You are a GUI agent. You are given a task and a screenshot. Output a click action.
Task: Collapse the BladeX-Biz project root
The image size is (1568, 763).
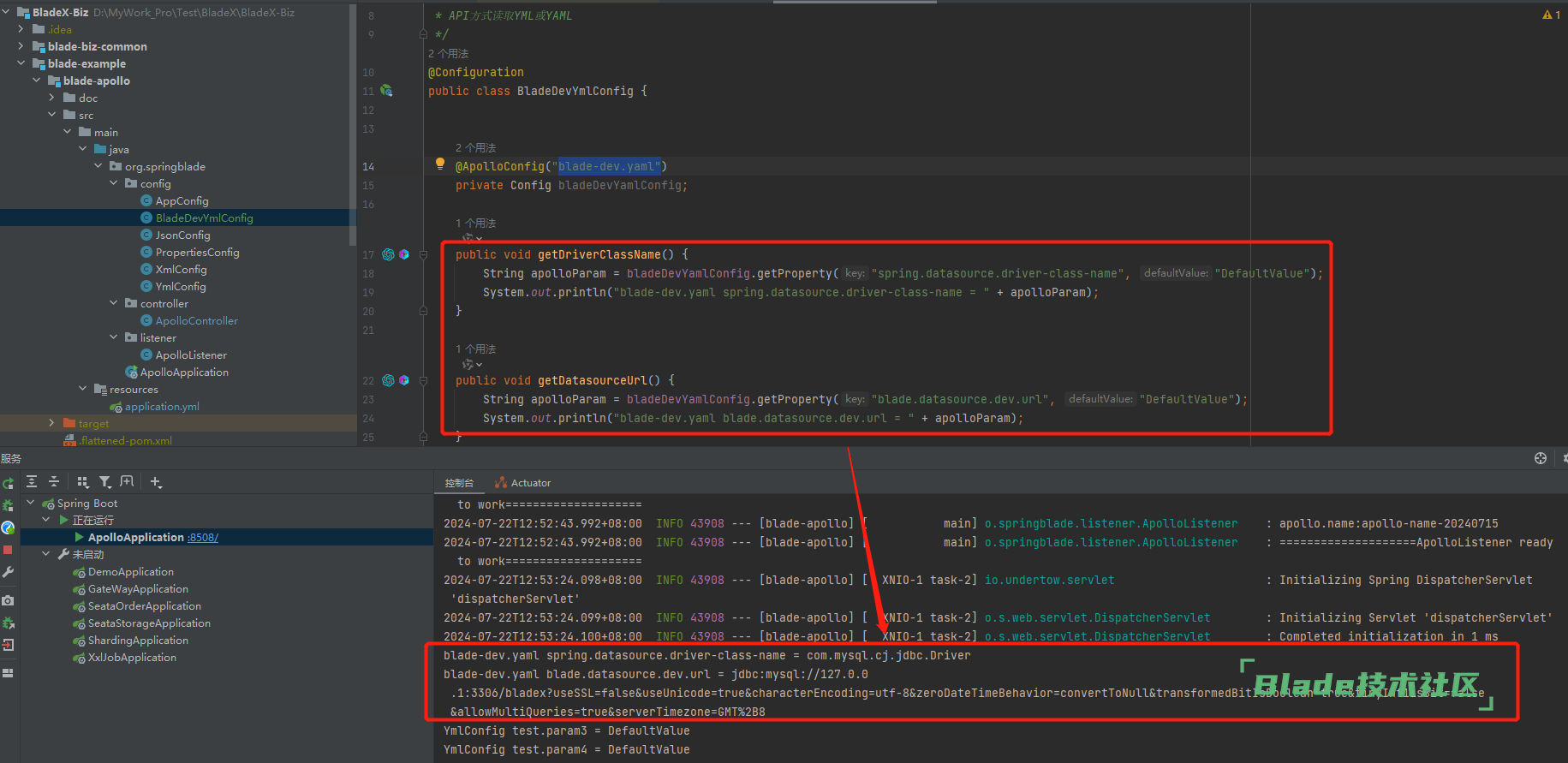(6, 12)
